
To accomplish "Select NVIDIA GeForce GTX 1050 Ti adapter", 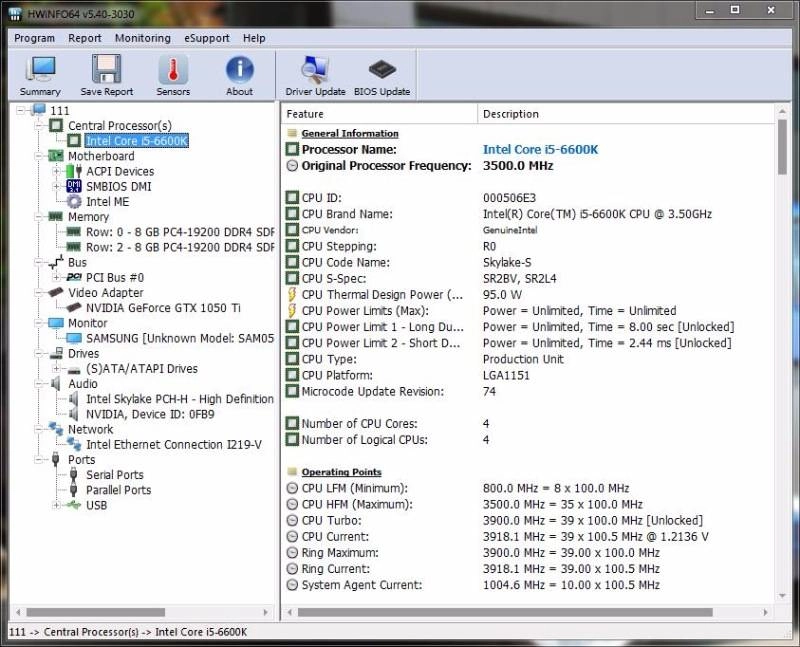I will tap(163, 308).
